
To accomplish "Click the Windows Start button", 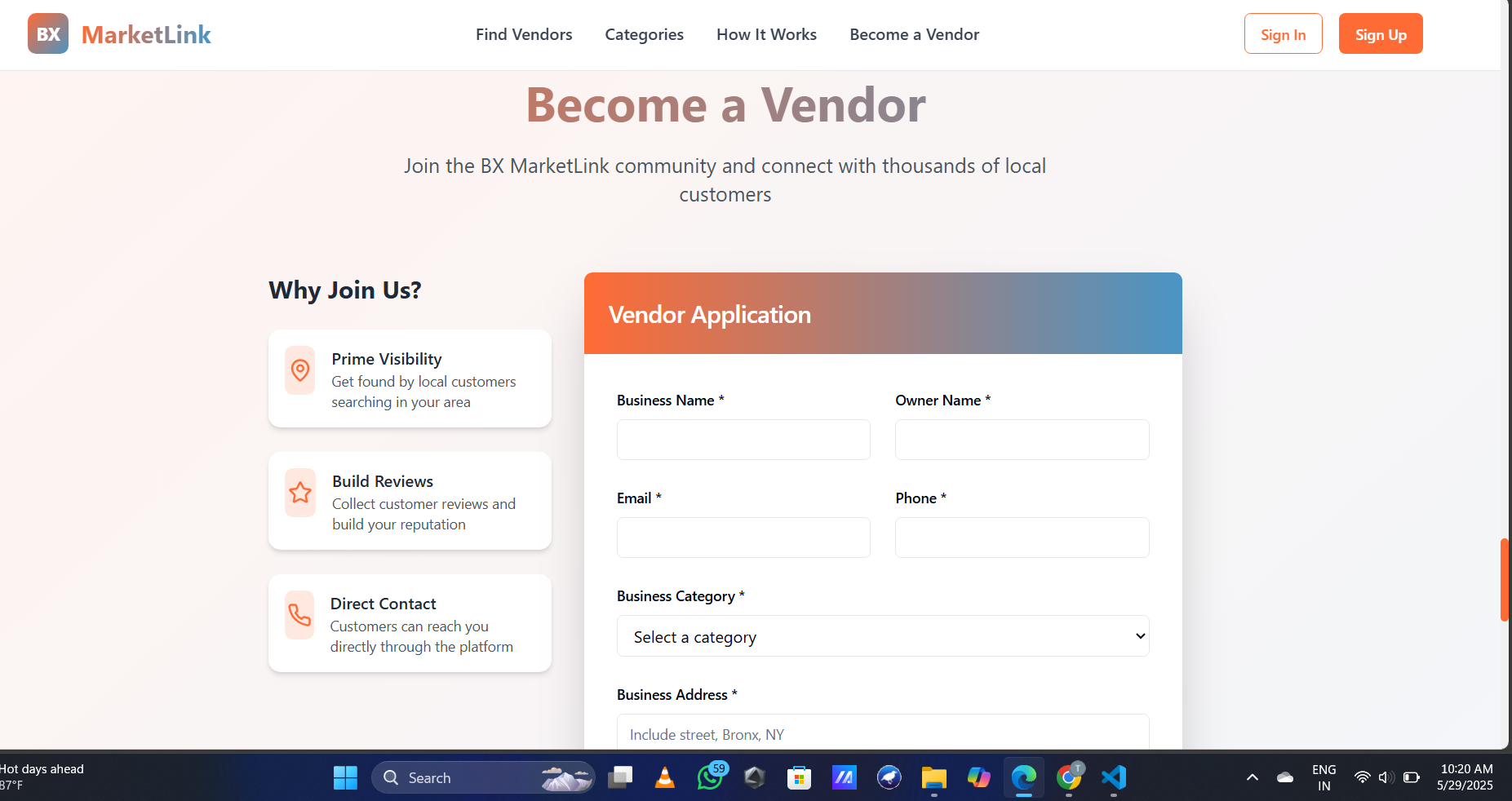I will 344,777.
